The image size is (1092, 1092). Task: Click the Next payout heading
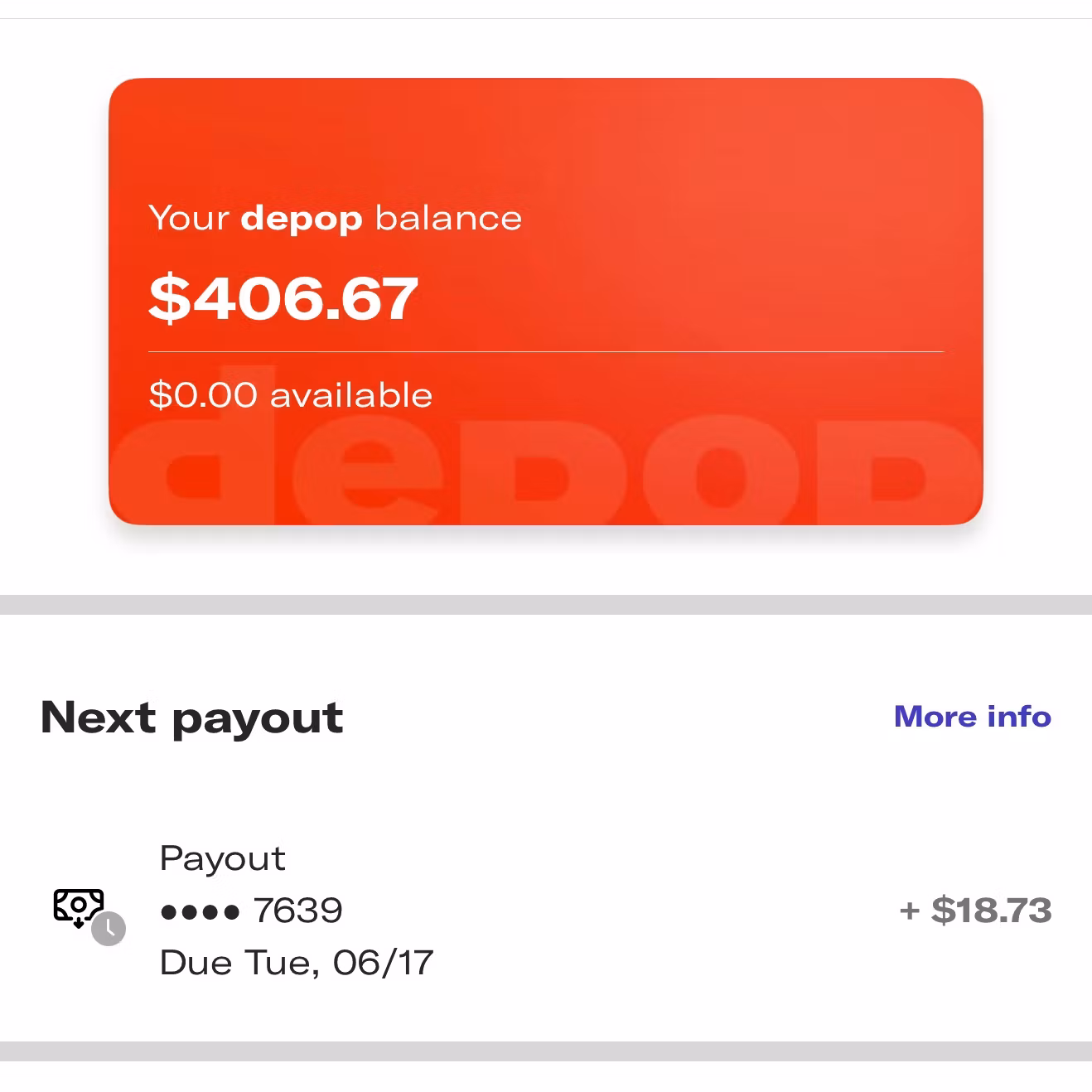point(191,718)
